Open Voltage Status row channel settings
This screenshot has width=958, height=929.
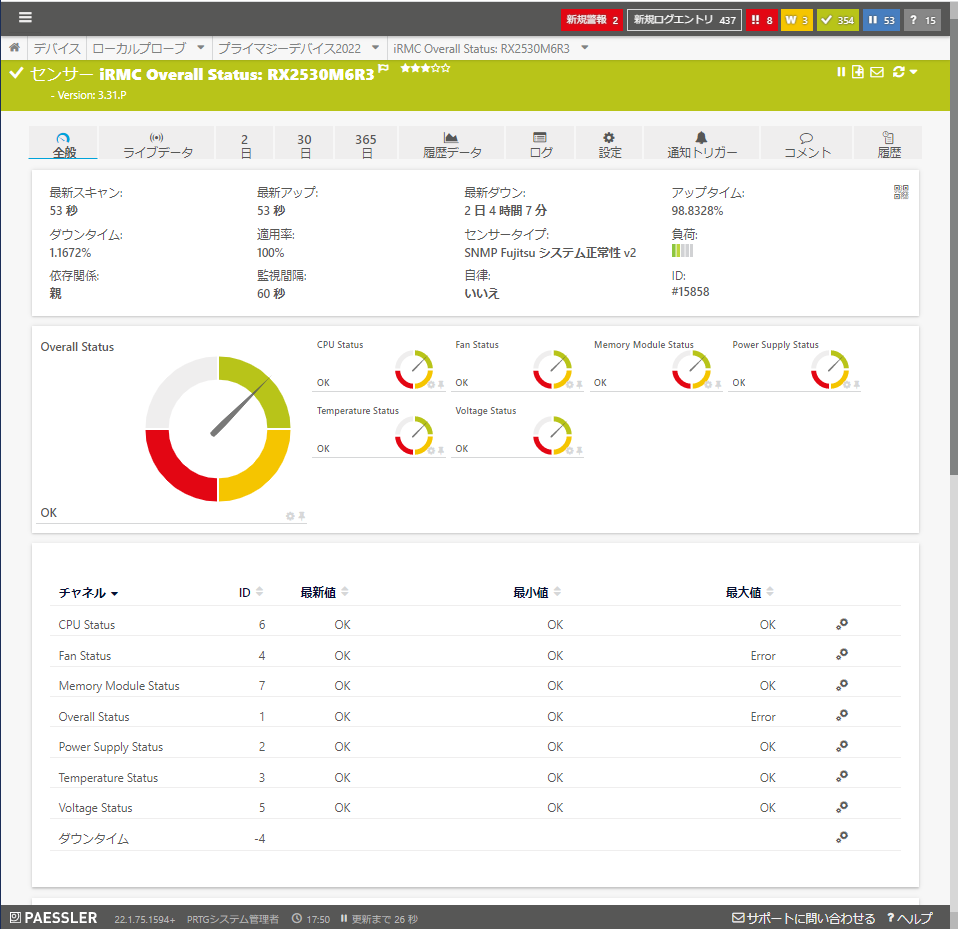pos(841,807)
